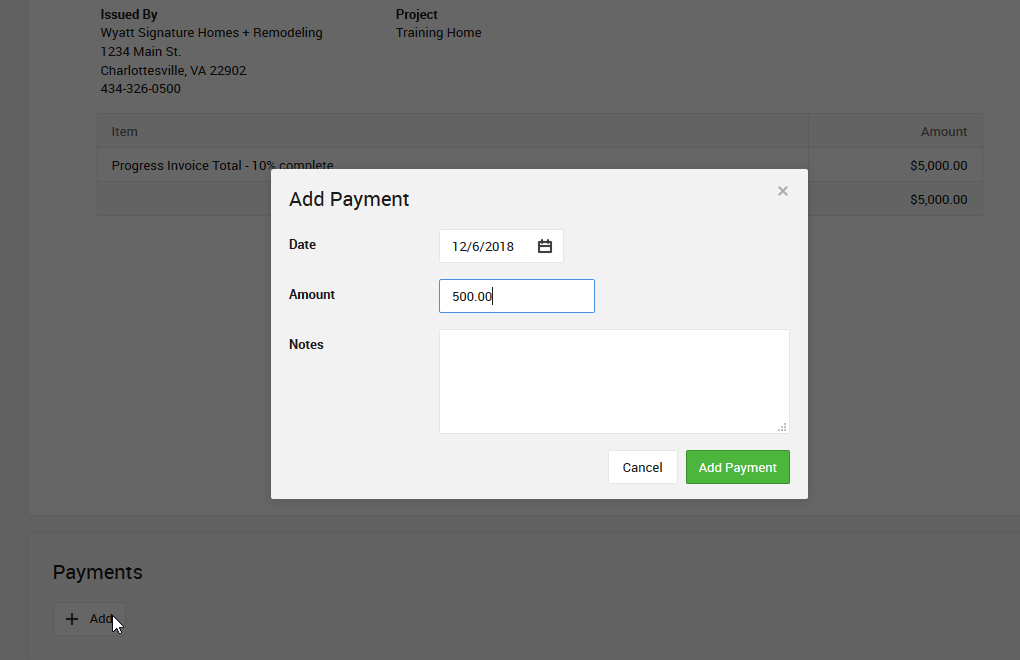Click the Payments section heading

(98, 572)
